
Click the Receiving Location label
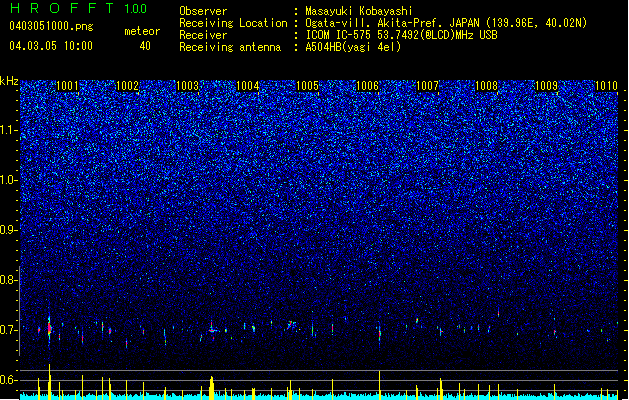233,23
